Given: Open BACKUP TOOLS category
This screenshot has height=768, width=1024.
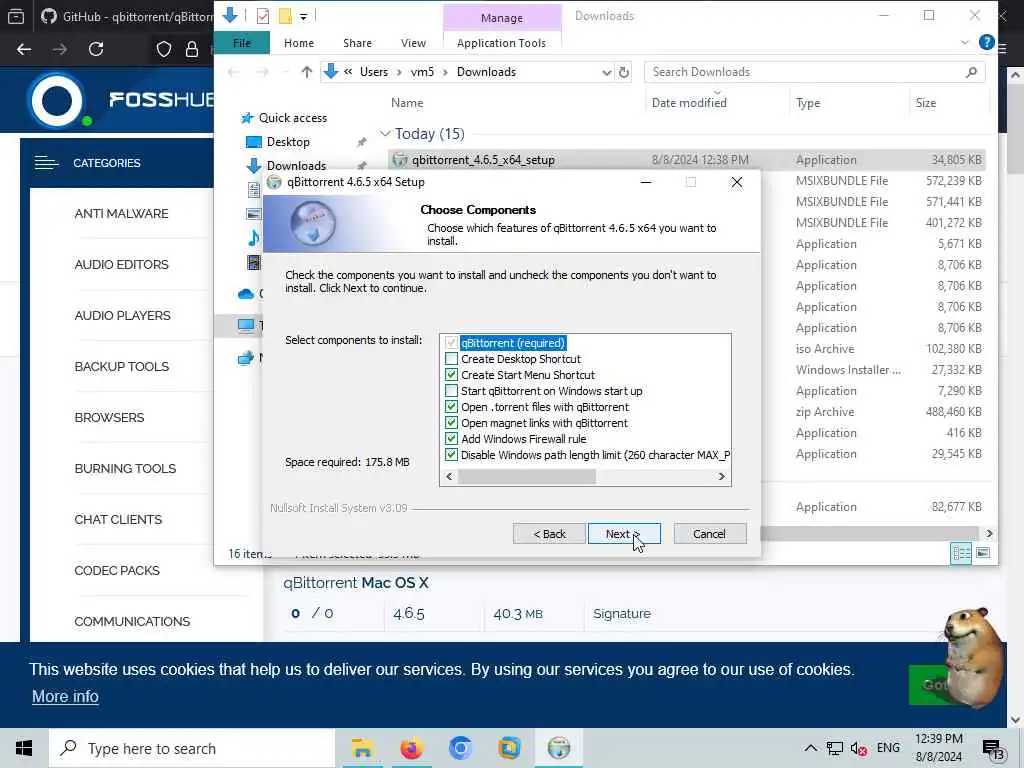Looking at the screenshot, I should pyautogui.click(x=121, y=366).
